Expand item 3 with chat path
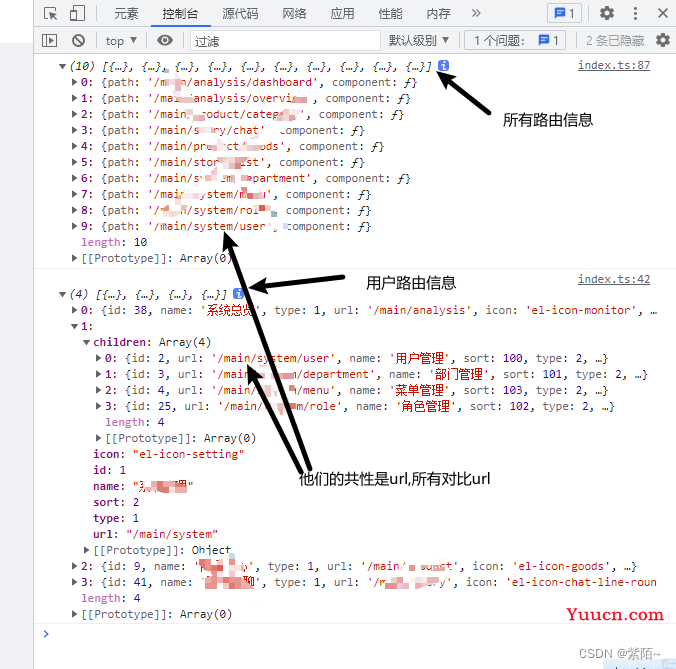 pos(75,130)
